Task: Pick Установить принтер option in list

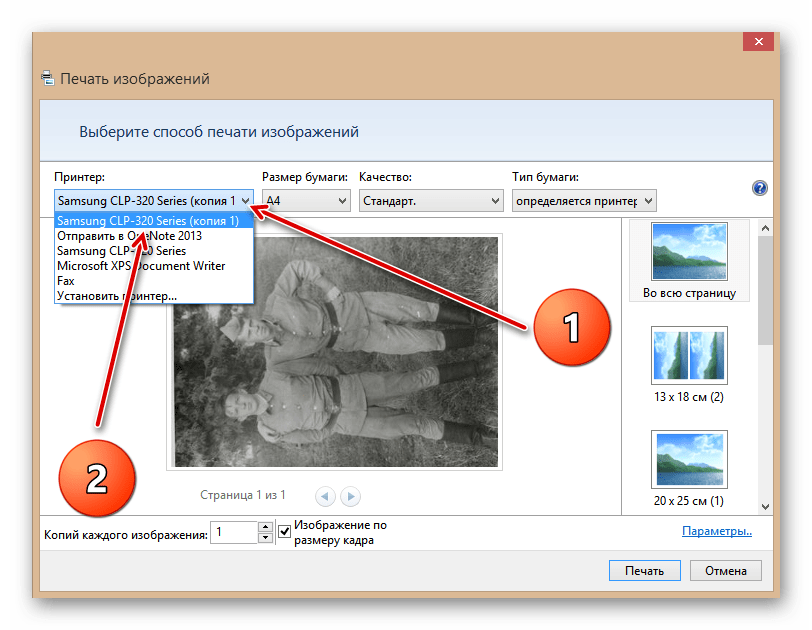Action: 117,296
